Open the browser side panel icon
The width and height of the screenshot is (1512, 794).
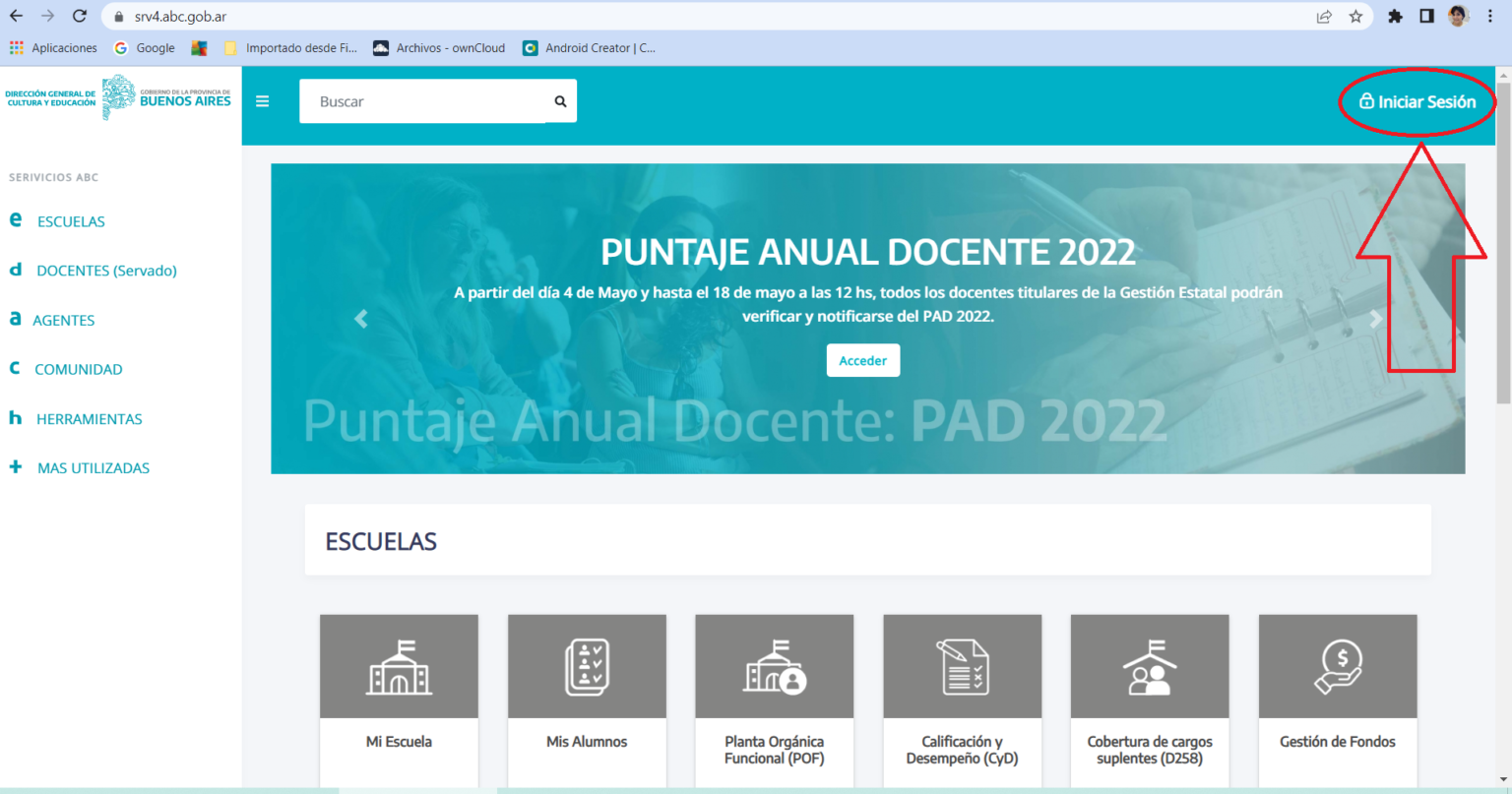point(1426,17)
